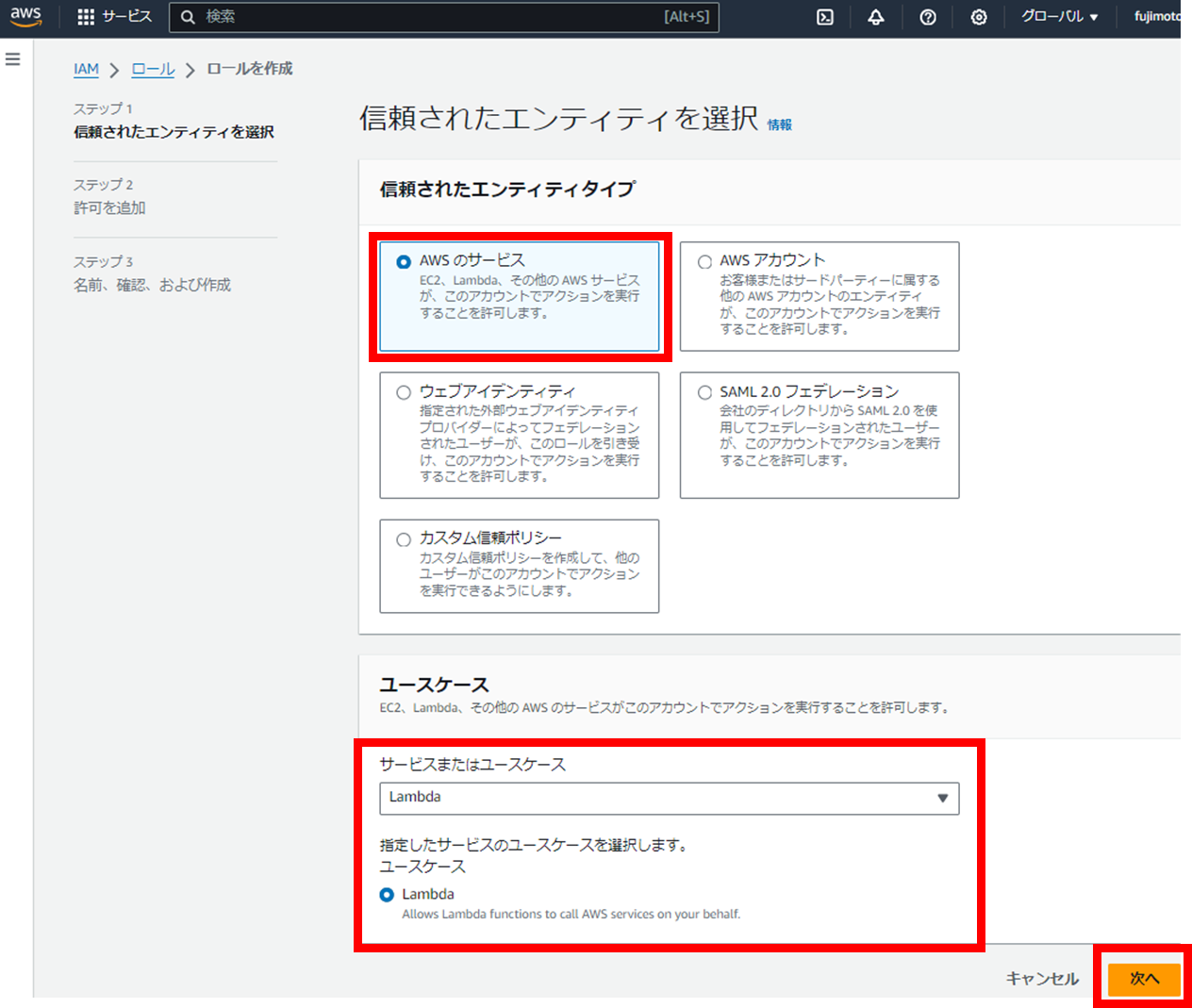Open the fujimoto account menu

[1157, 17]
